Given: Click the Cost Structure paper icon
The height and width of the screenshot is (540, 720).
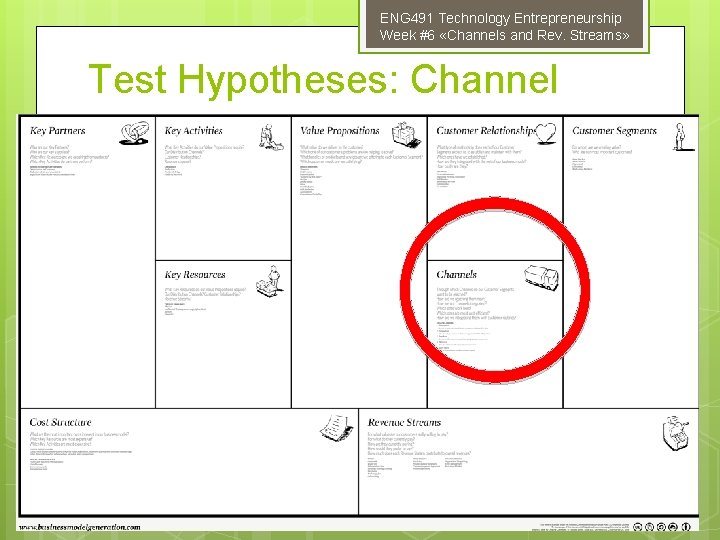Looking at the screenshot, I should click(337, 428).
